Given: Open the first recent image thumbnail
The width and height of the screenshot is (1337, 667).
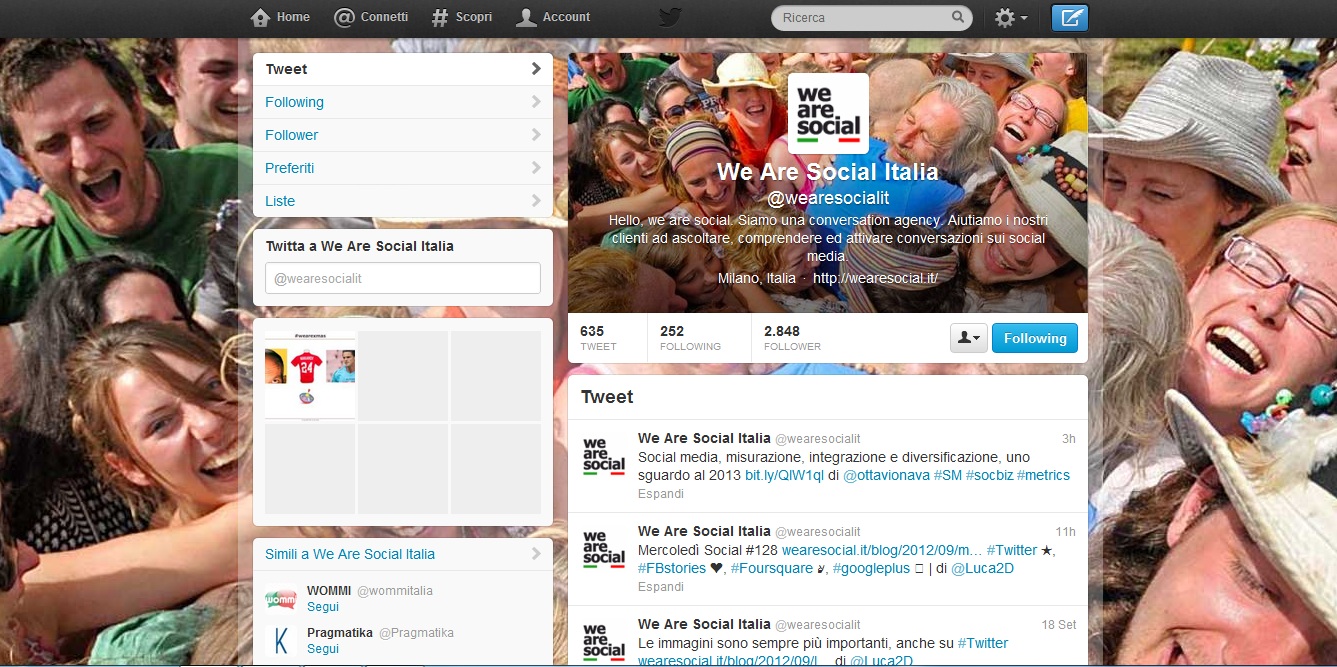Looking at the screenshot, I should [310, 375].
